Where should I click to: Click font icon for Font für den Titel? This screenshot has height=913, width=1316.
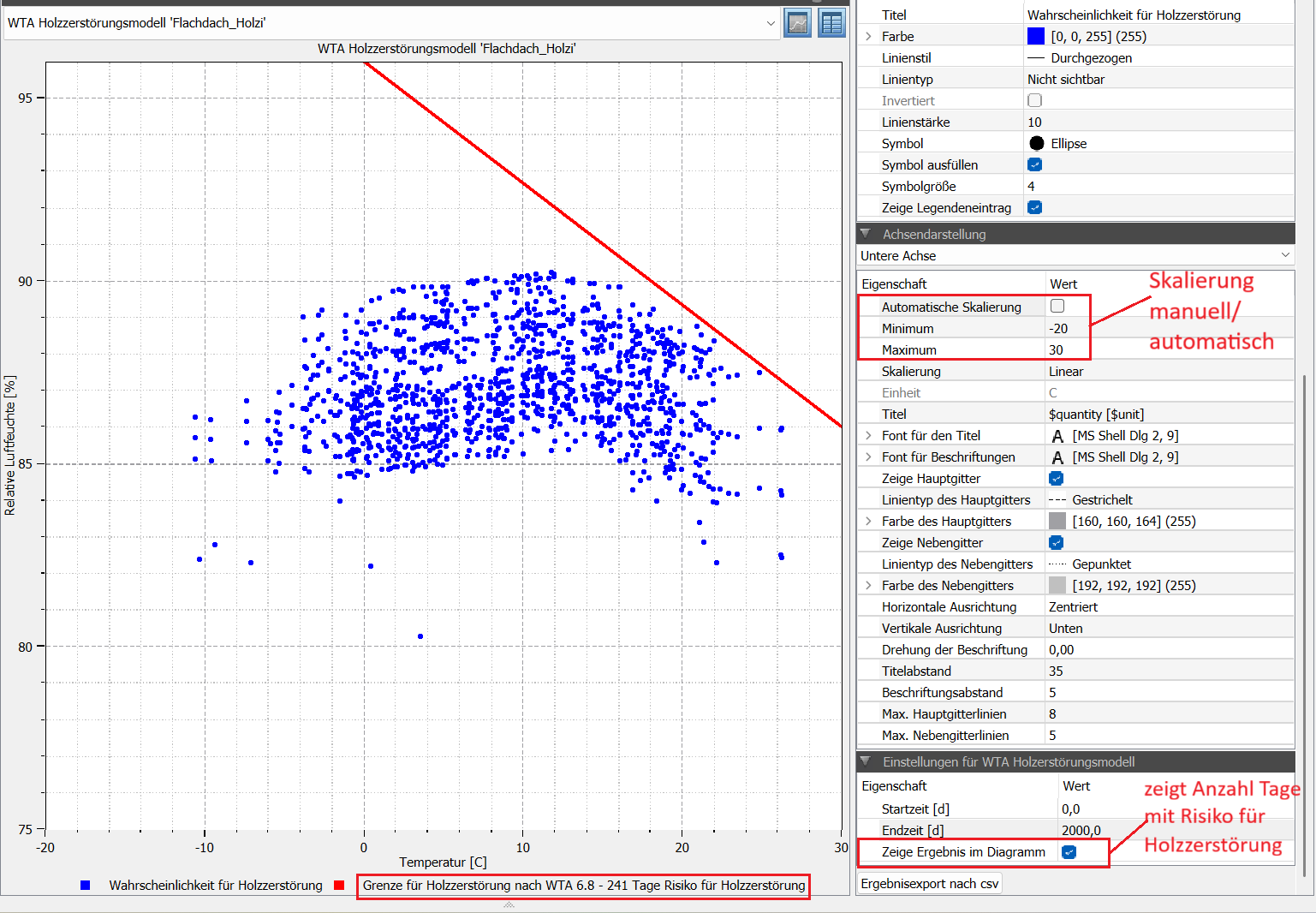point(1057,436)
